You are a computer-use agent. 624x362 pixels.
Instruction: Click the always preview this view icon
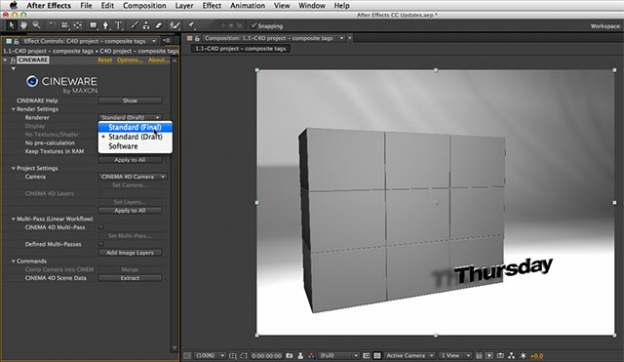187,356
